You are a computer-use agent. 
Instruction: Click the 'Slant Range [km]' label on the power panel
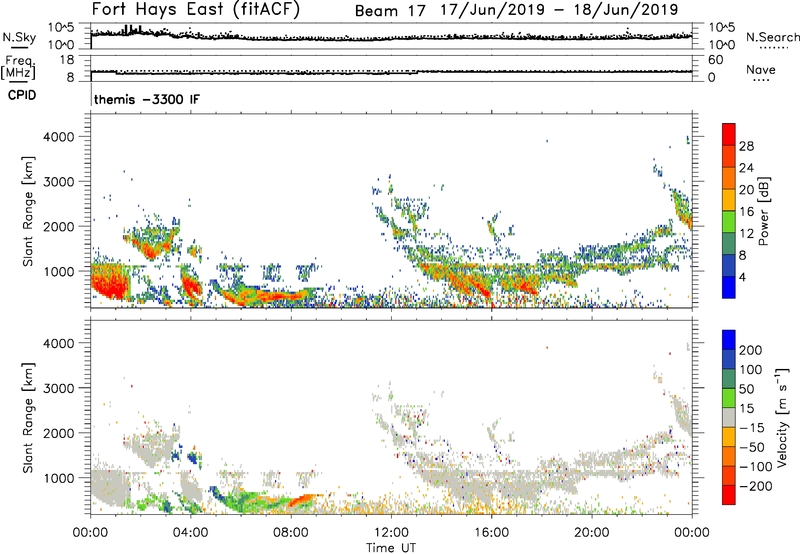[28, 211]
